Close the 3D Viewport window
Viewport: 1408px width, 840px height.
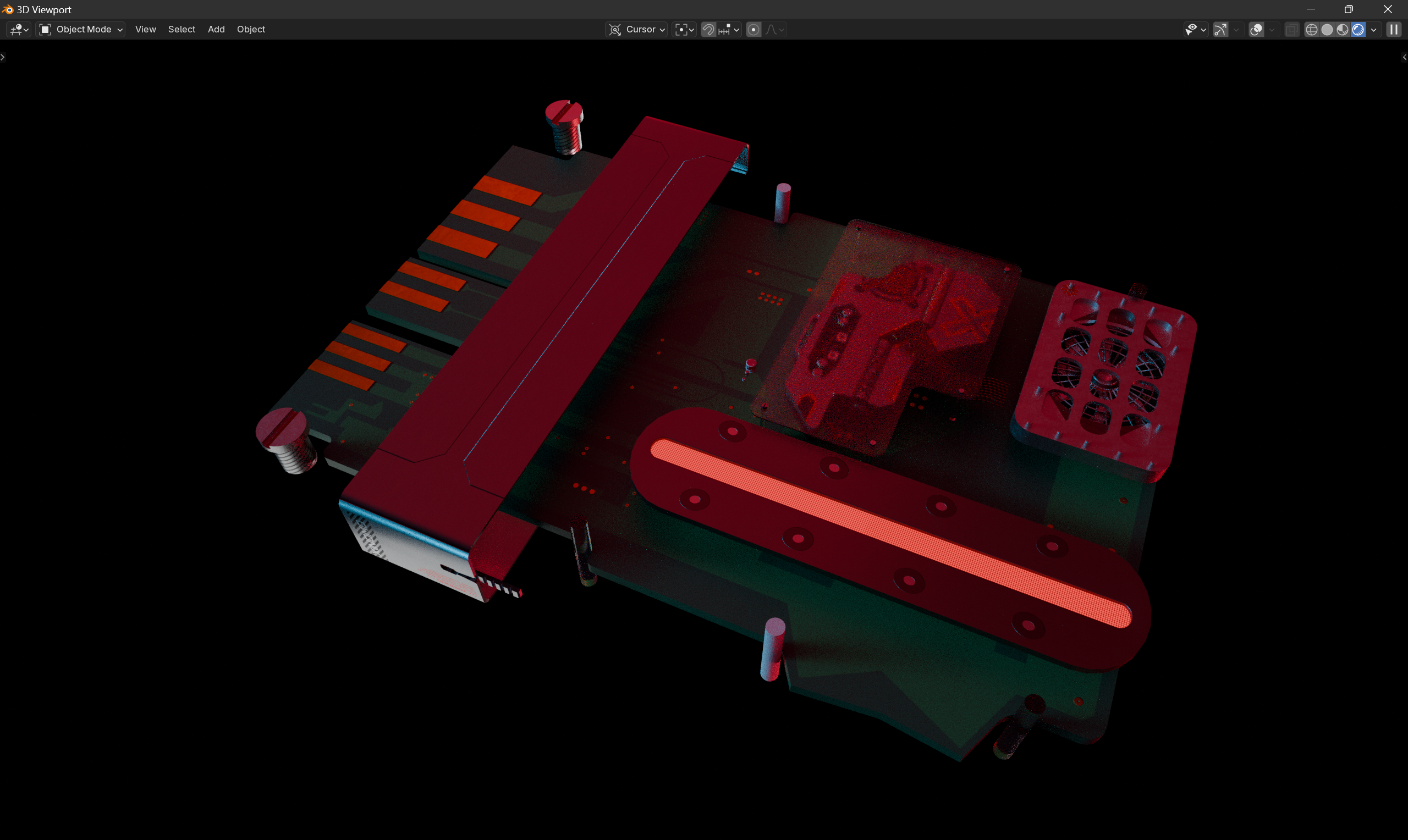(x=1388, y=9)
